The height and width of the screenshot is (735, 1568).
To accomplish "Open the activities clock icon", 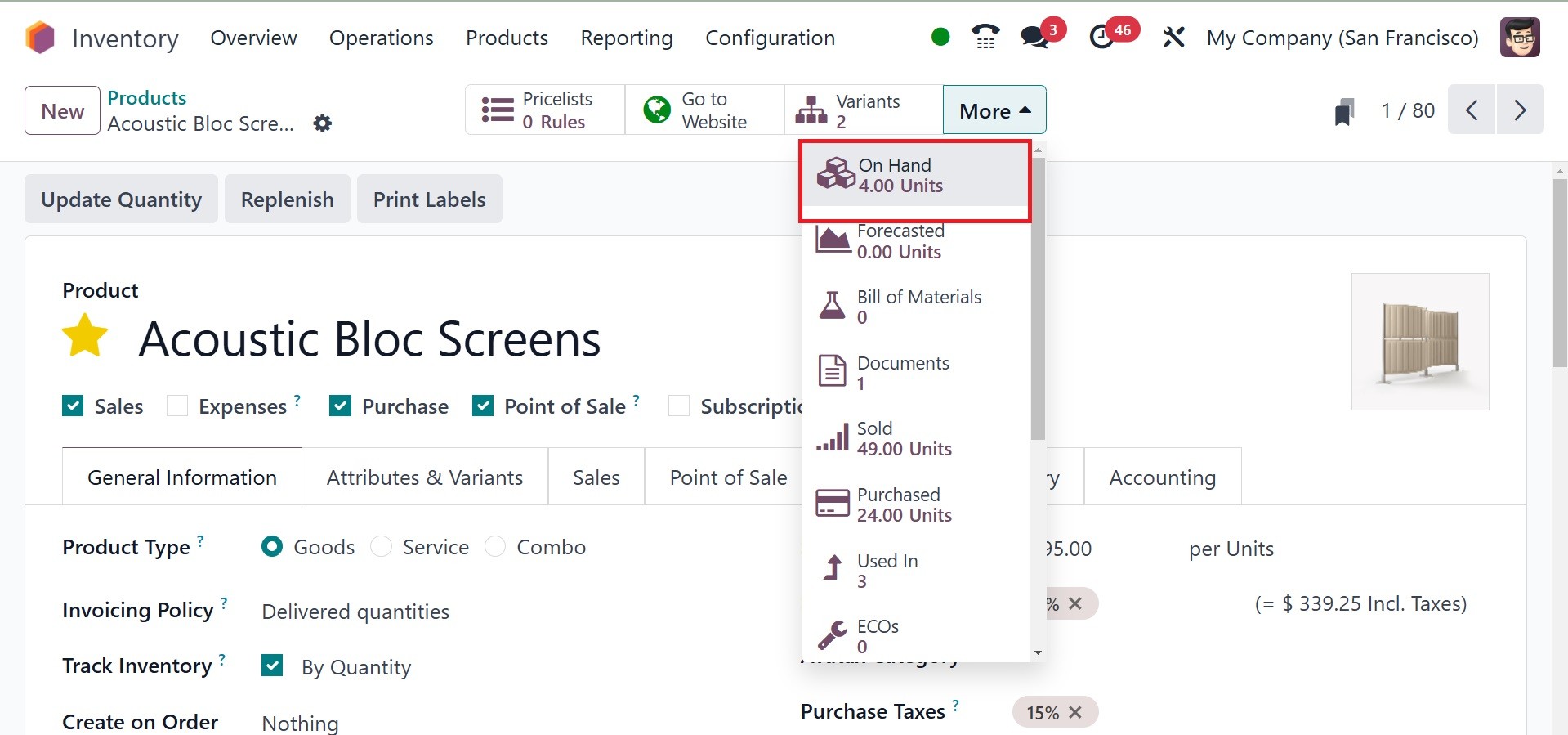I will (1101, 37).
